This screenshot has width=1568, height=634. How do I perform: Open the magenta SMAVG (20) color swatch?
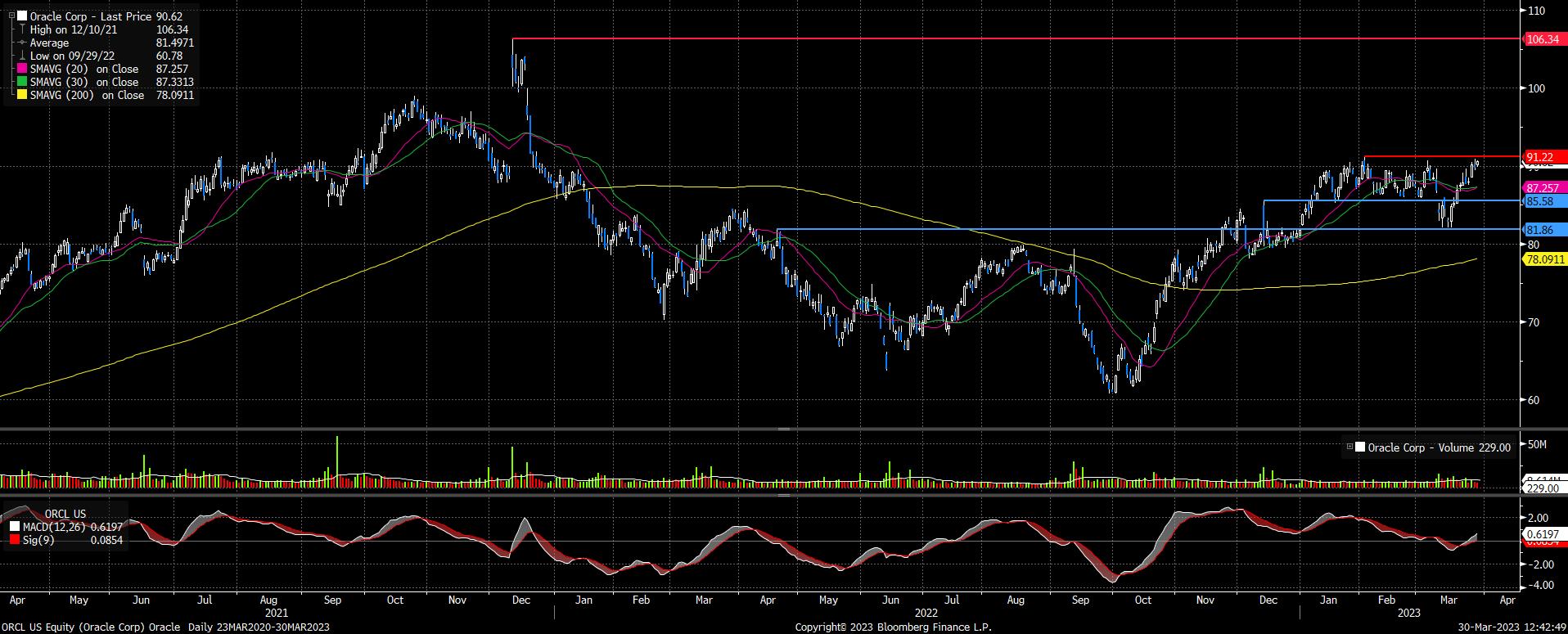point(22,69)
